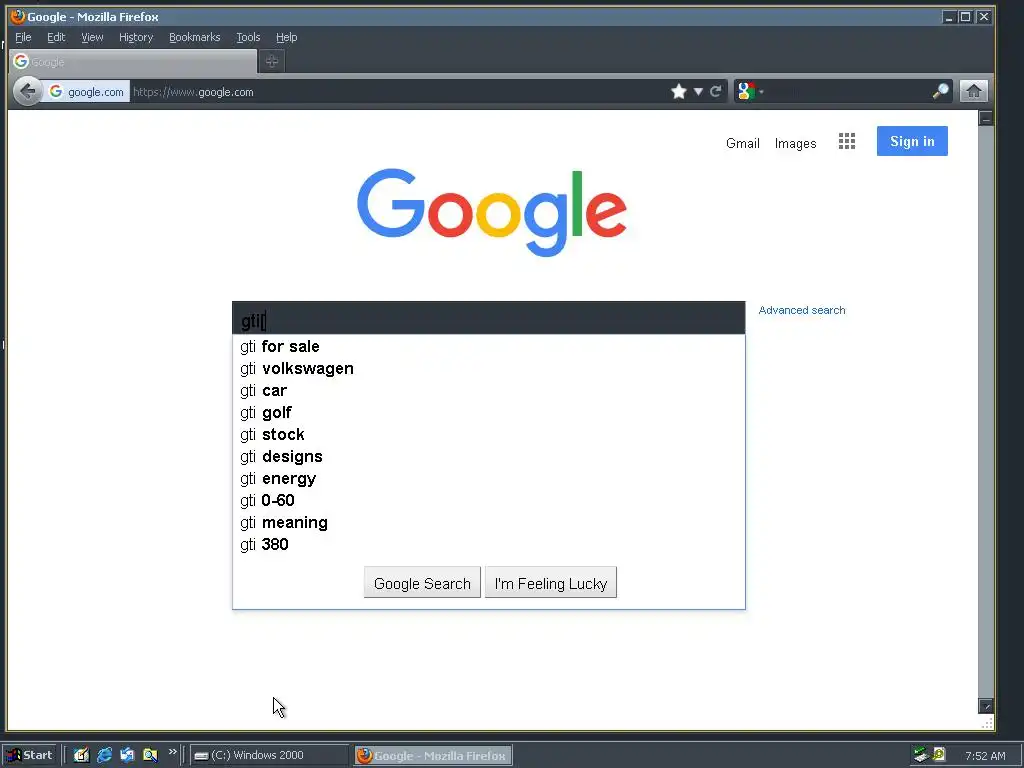Switch to (C:) Windows 2000 taskbar window
Screen dimensions: 1024x768
(269, 756)
